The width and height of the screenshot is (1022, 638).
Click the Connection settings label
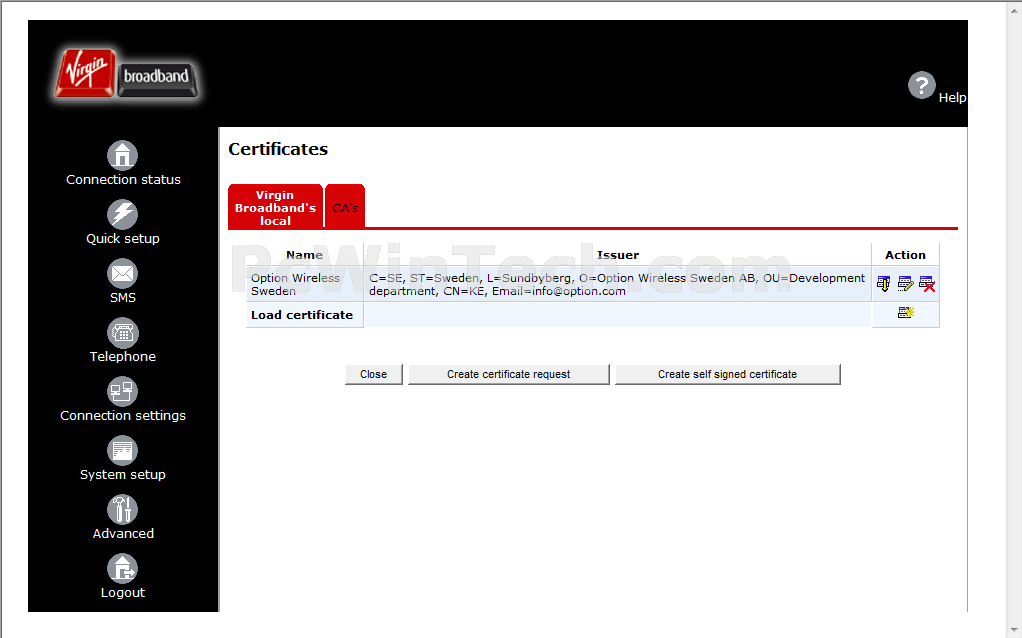123,416
